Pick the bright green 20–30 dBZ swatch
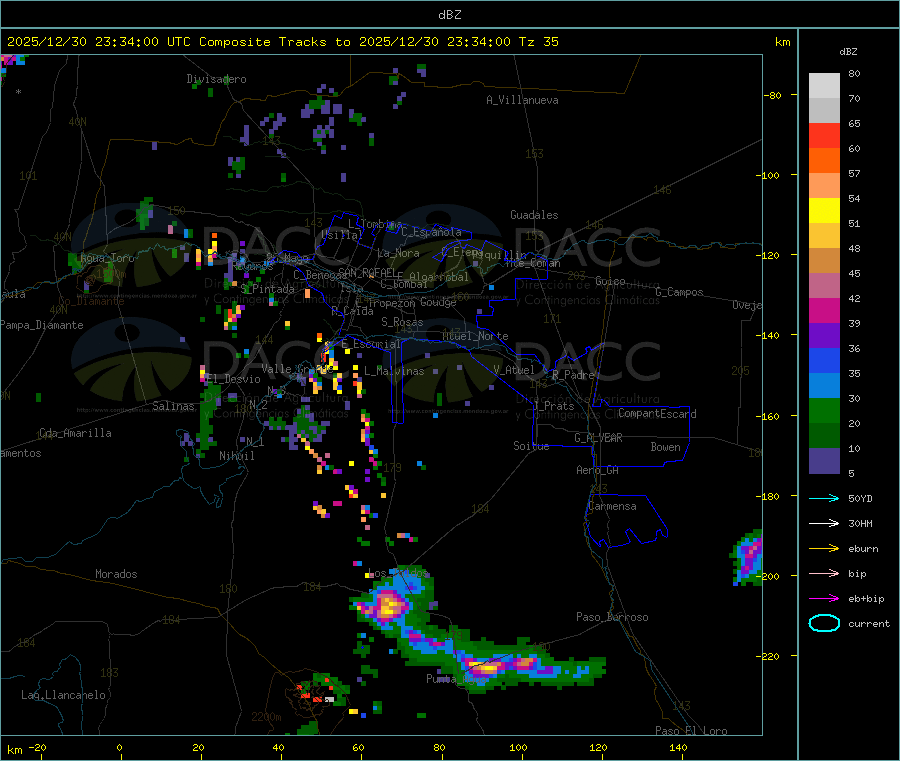Image resolution: width=900 pixels, height=761 pixels. (x=824, y=410)
